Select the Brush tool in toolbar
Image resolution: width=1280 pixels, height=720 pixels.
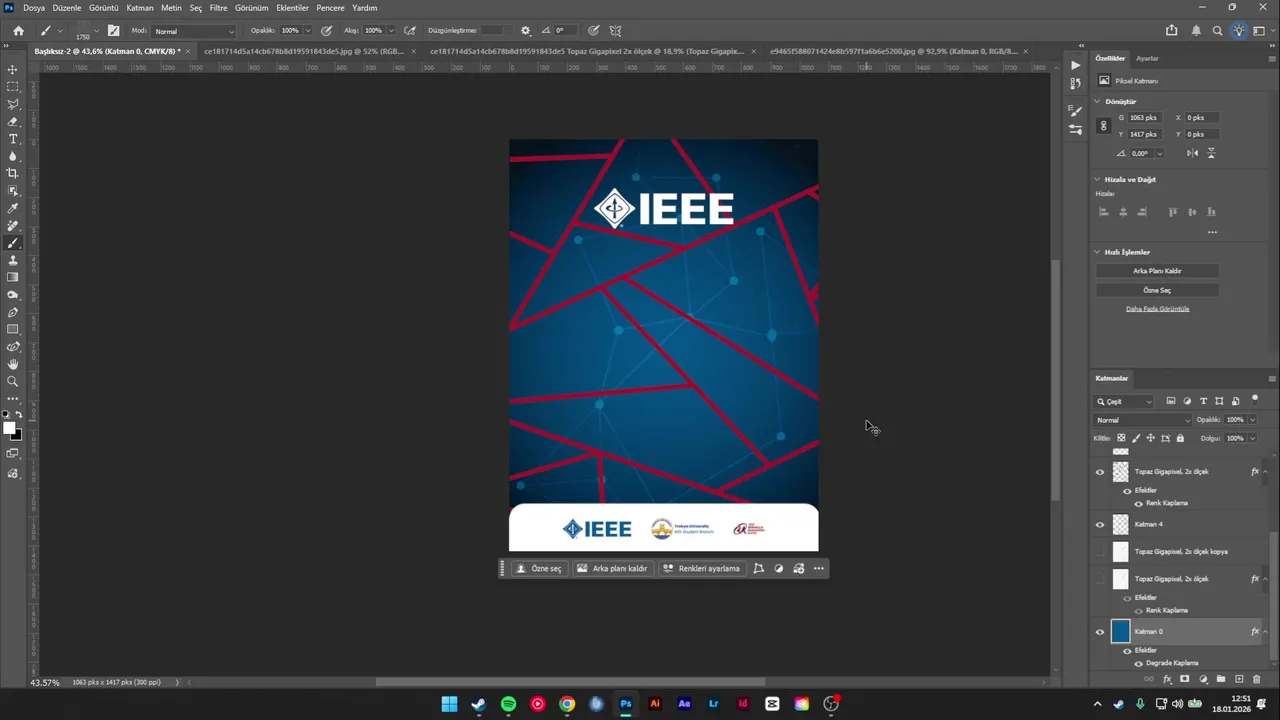(x=13, y=243)
